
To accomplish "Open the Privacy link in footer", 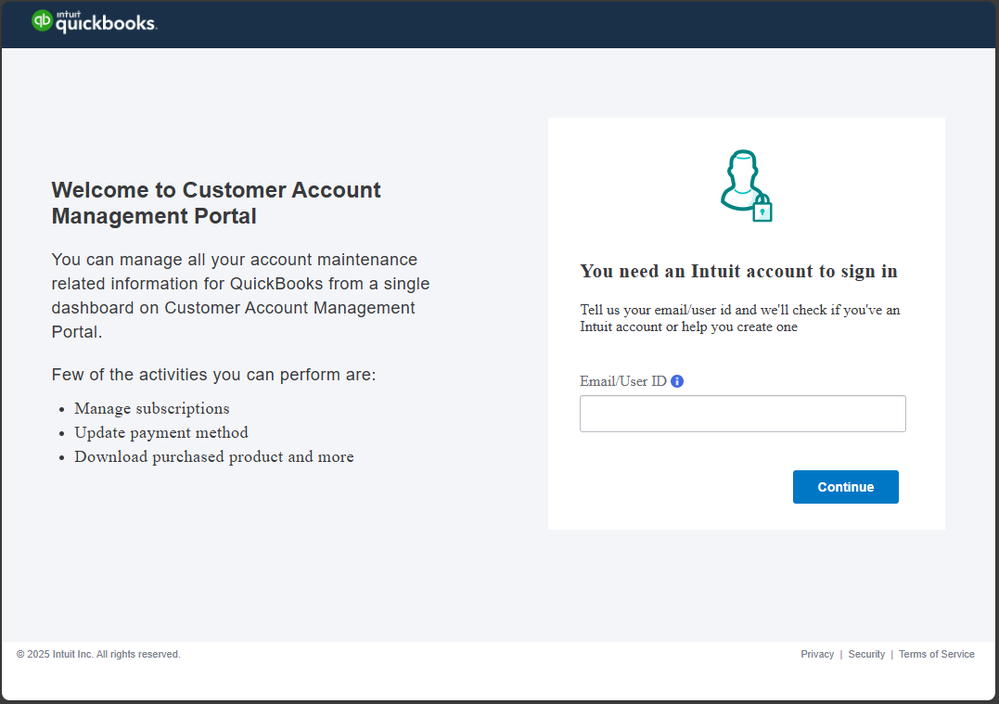I will pos(817,654).
